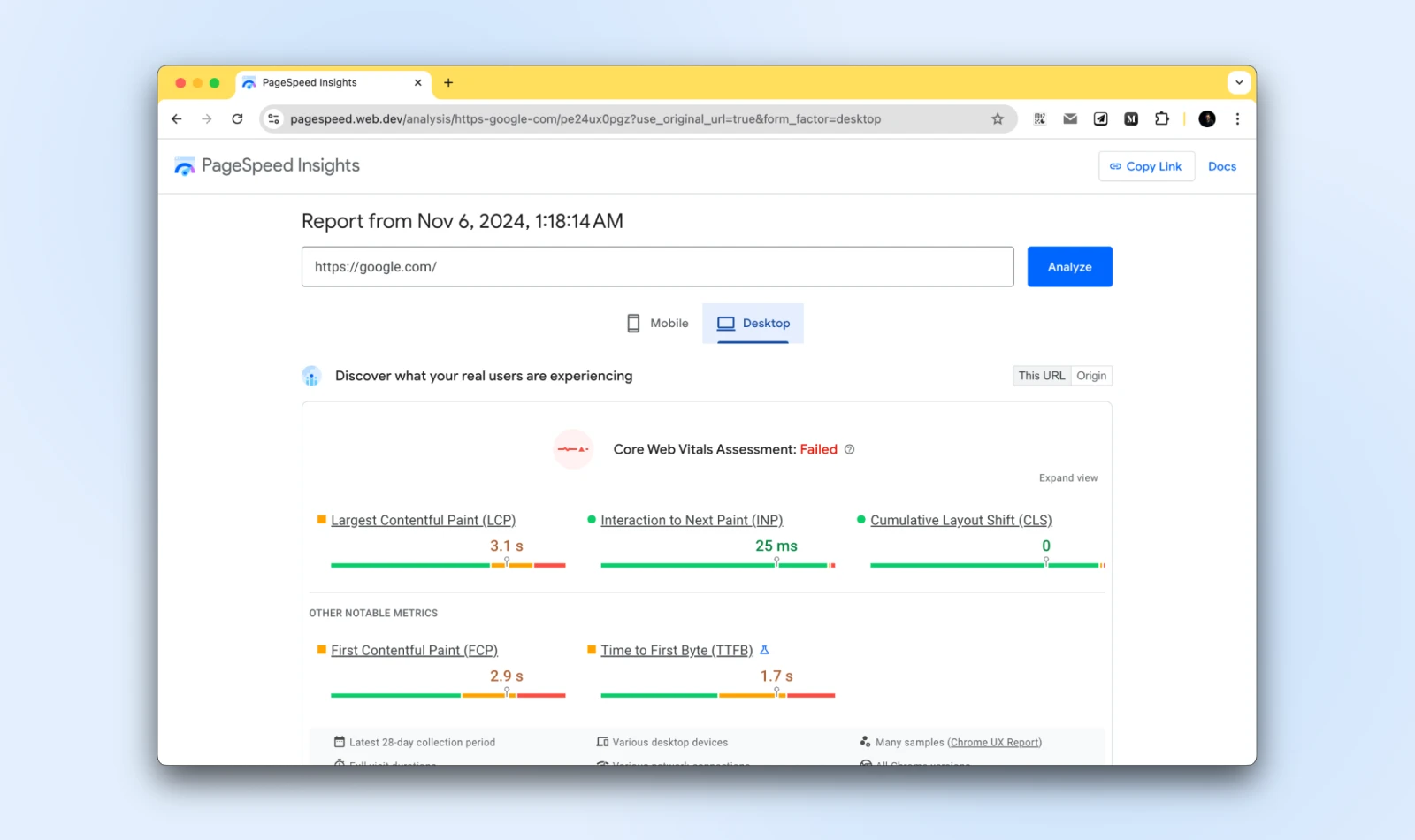Click Latest 28-day collection period text
This screenshot has width=1415, height=840.
422,743
